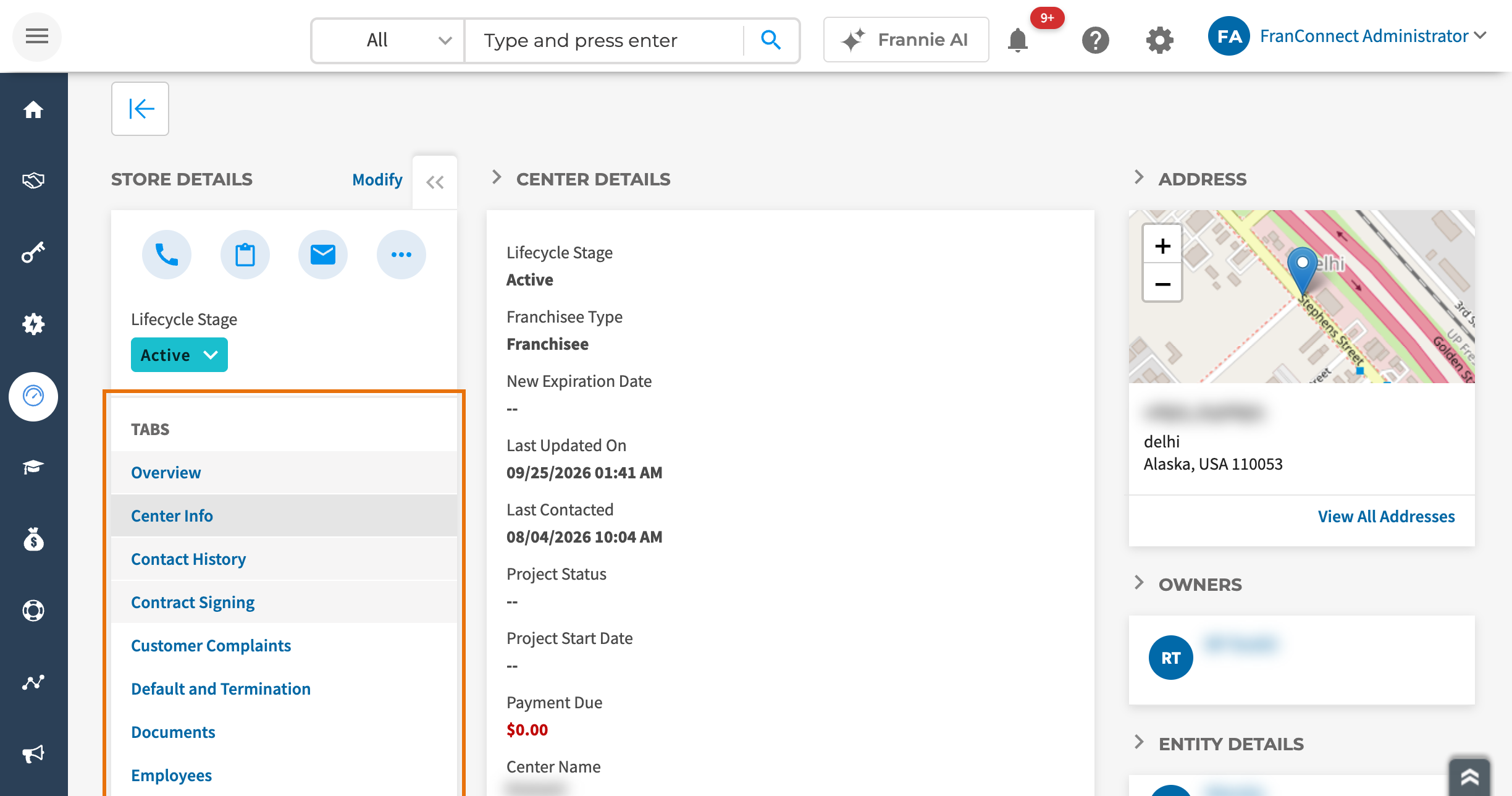The image size is (1512, 796).
Task: Select the Center Info tab
Action: point(284,516)
